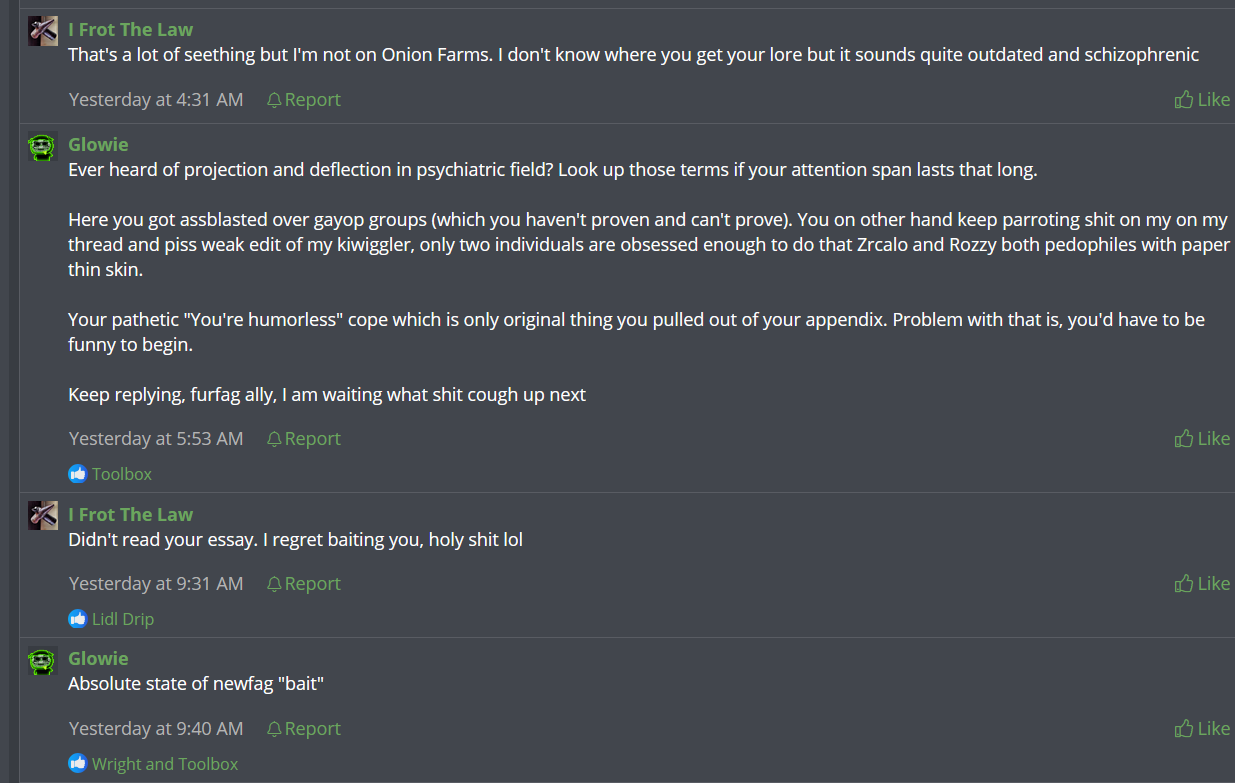This screenshot has width=1235, height=783.
Task: Open Glowie's avatar on the newfag bait post
Action: 43,661
